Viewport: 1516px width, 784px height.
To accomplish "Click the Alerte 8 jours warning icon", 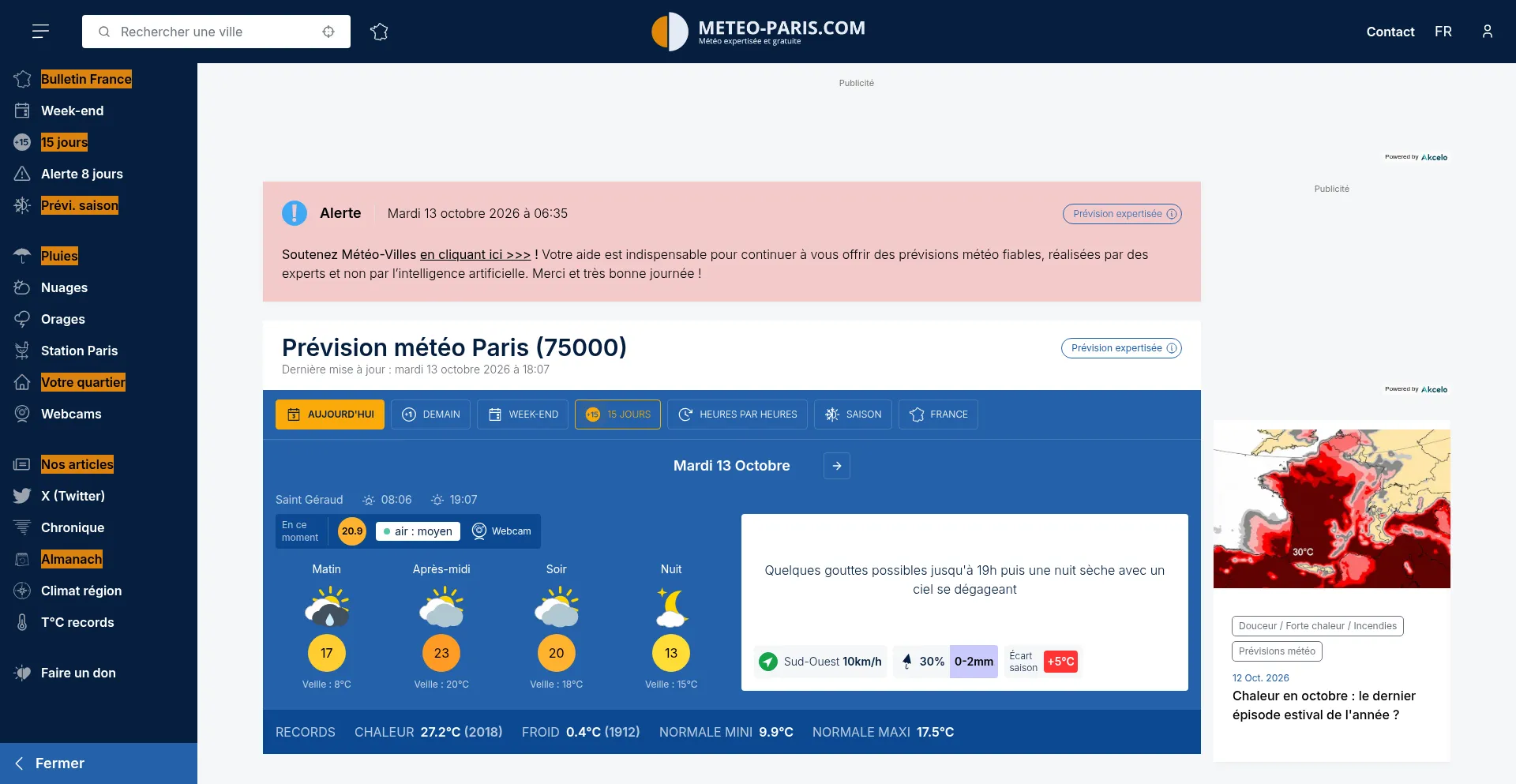I will [22, 174].
